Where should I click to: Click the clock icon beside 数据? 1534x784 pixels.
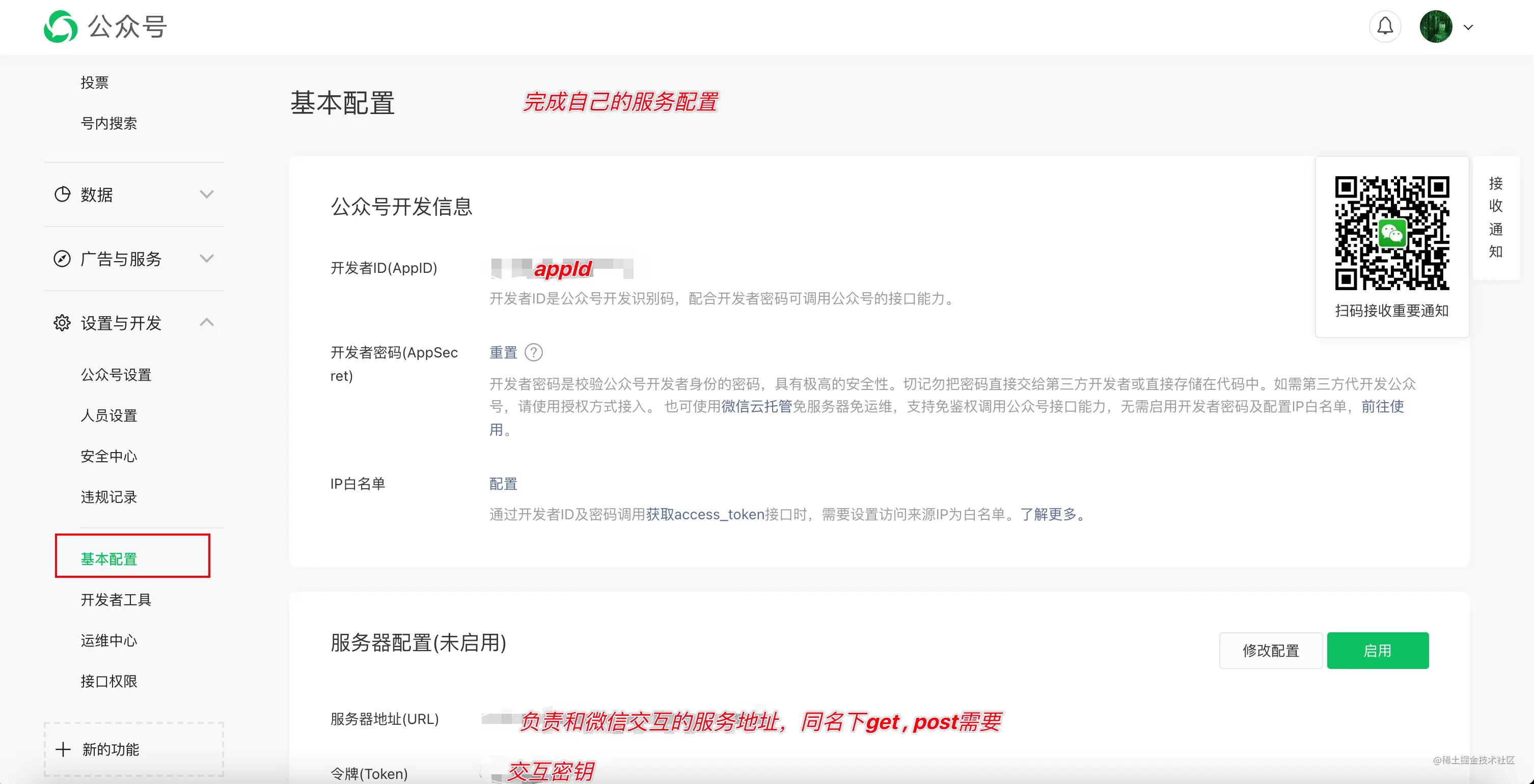pos(63,194)
